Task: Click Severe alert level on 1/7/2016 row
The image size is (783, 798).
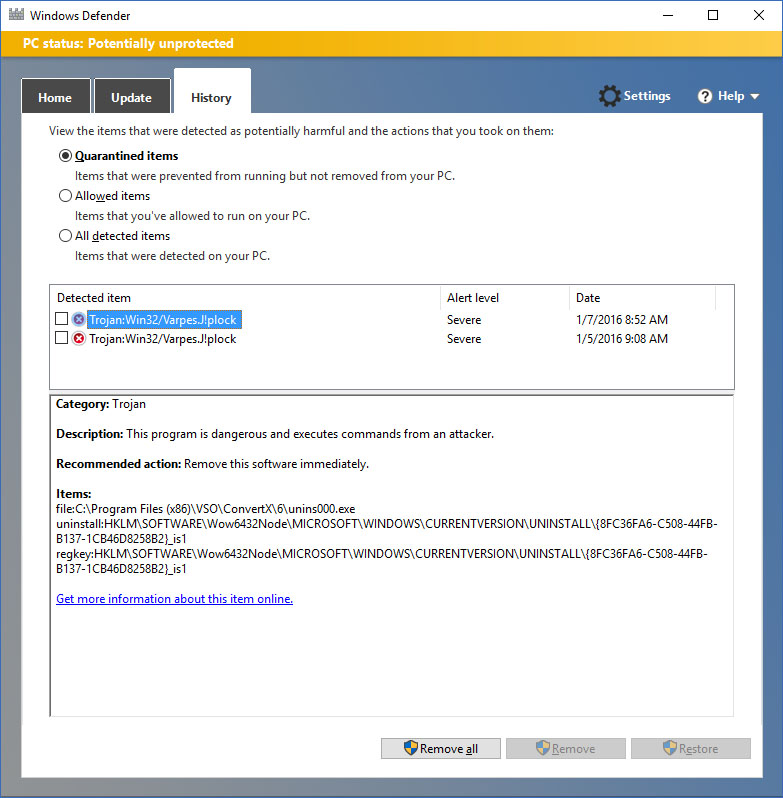Action: [464, 320]
